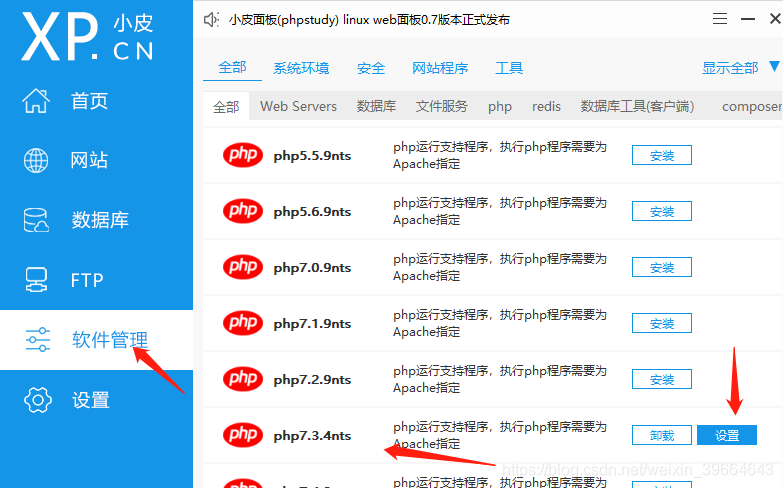
Task: Click the php7.2.9nts logo icon
Action: tap(243, 379)
